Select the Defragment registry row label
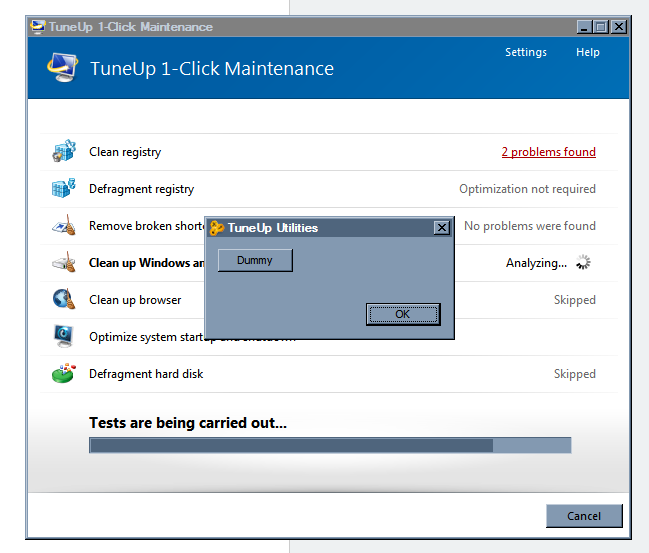The image size is (649, 553). [141, 189]
